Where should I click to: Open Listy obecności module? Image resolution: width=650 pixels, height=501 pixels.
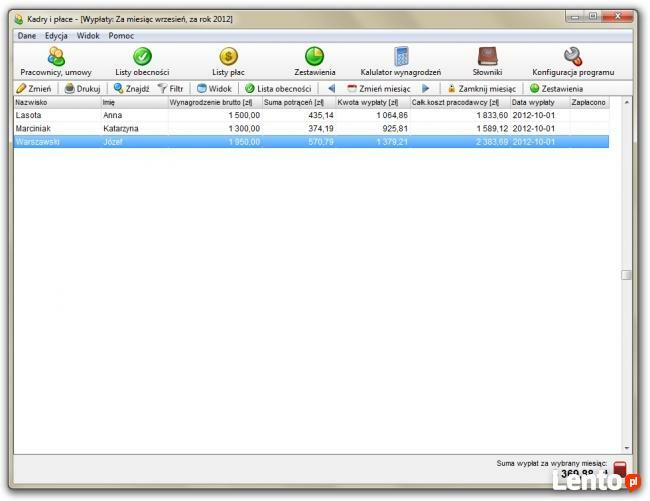click(x=142, y=62)
